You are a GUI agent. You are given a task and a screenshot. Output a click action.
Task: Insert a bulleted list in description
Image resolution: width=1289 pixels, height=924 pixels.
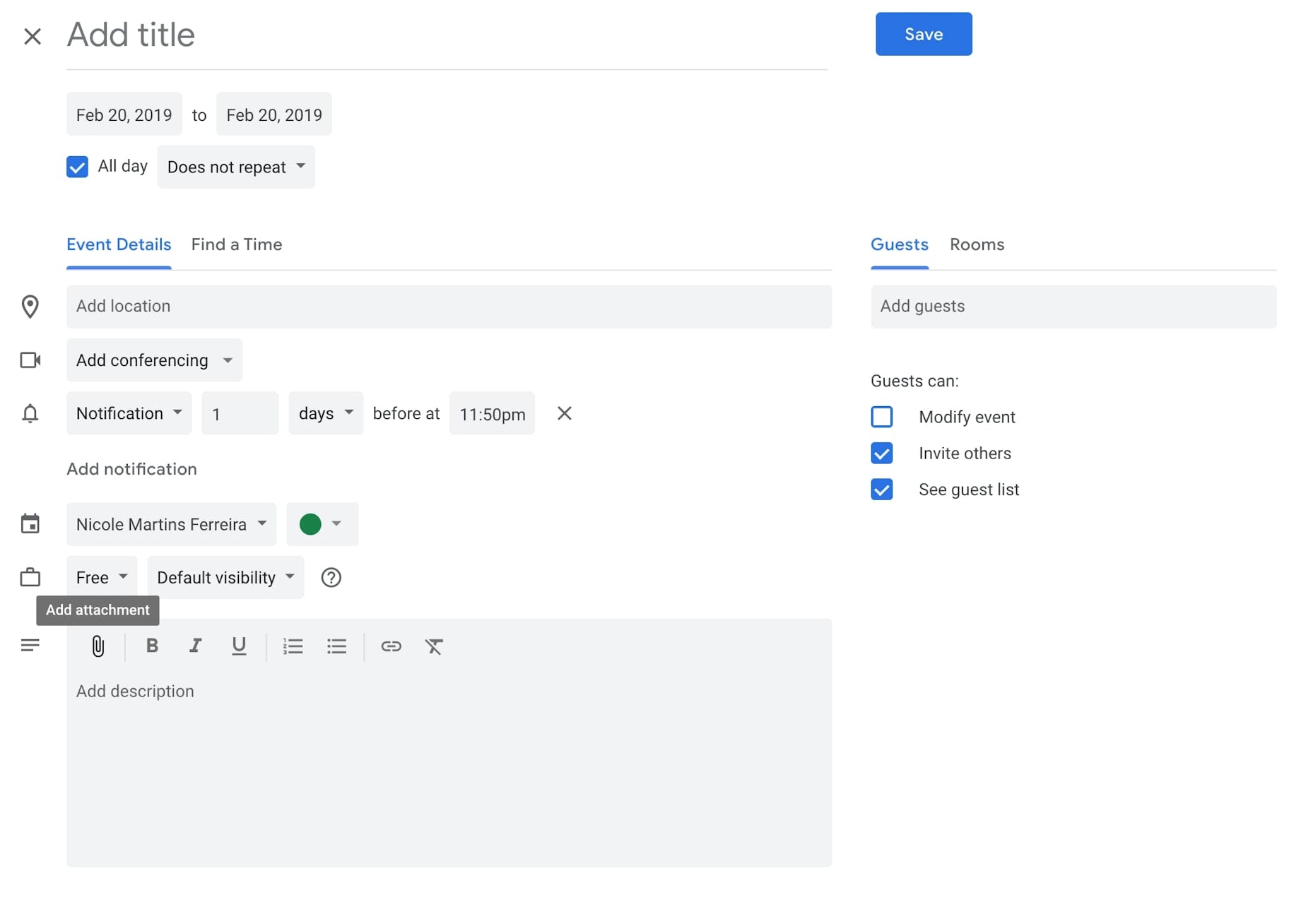click(336, 646)
